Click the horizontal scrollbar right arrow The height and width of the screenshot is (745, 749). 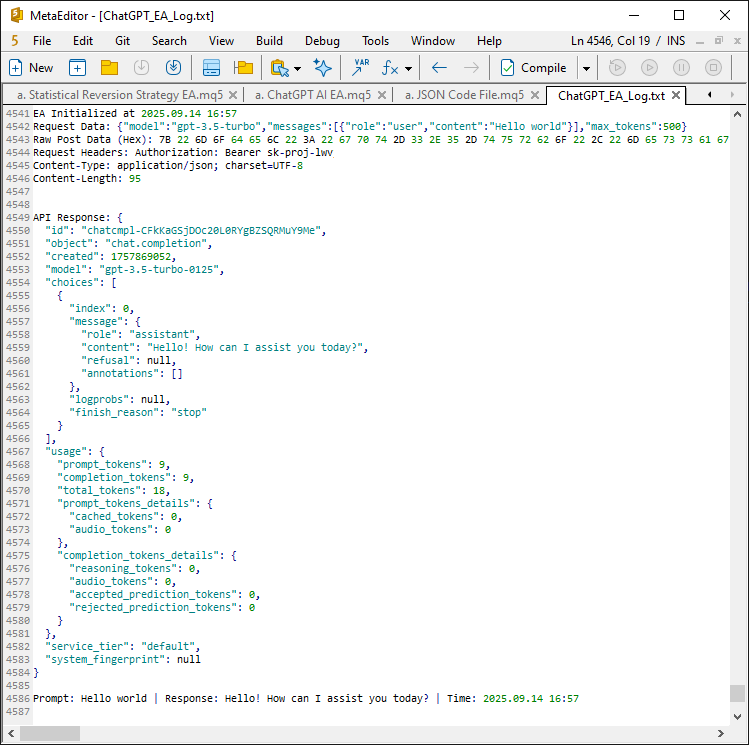point(721,733)
